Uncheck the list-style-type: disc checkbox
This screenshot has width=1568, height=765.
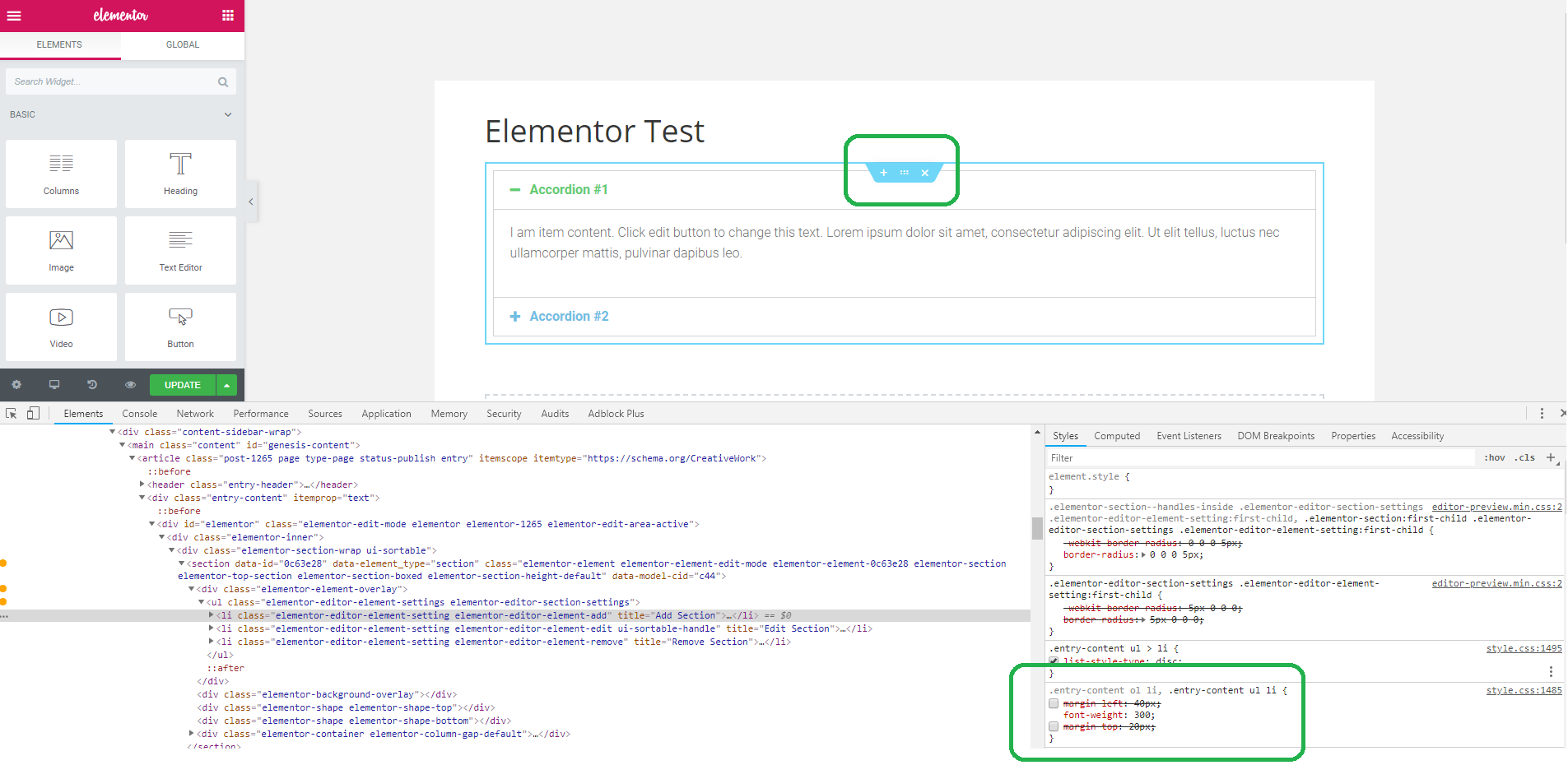[x=1054, y=661]
